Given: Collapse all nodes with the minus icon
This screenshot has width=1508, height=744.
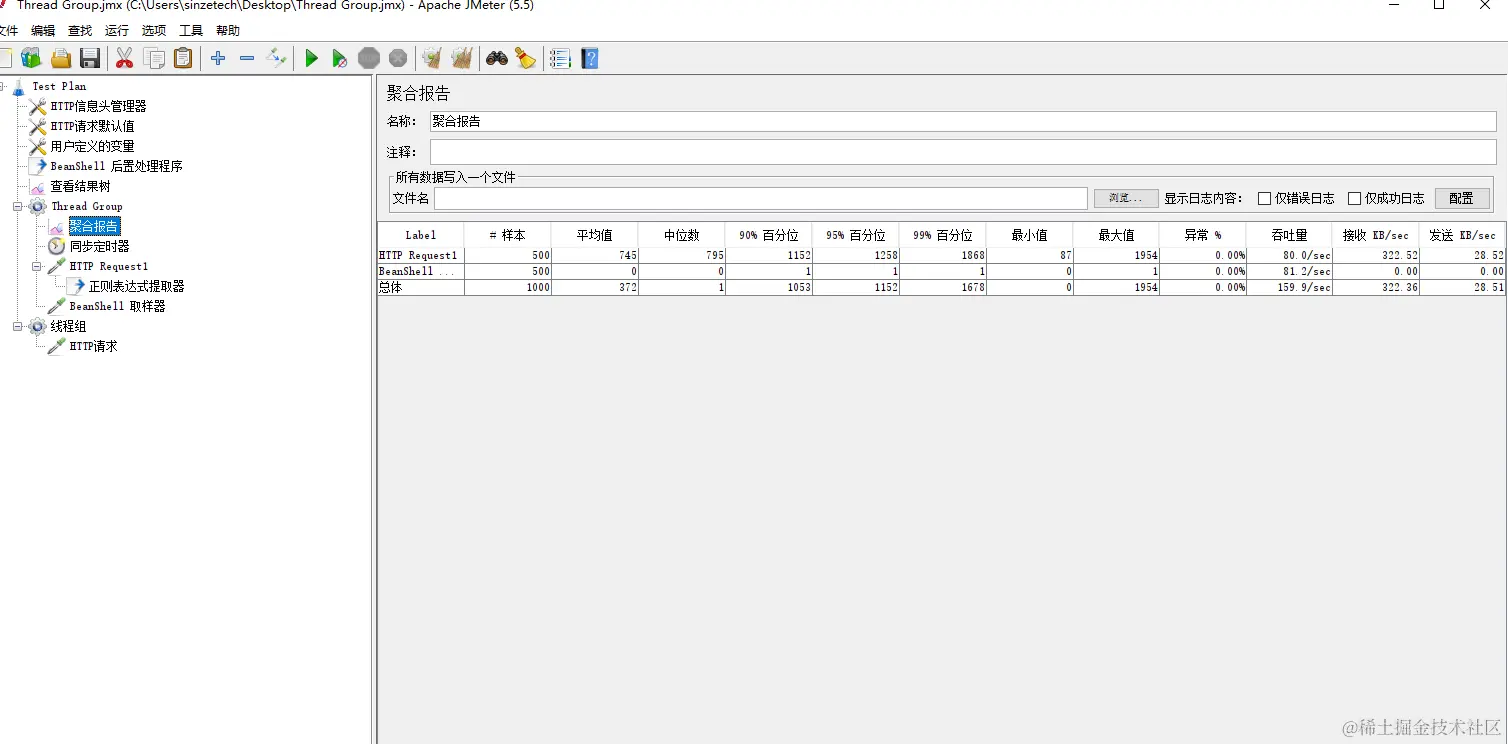Looking at the screenshot, I should 247,59.
